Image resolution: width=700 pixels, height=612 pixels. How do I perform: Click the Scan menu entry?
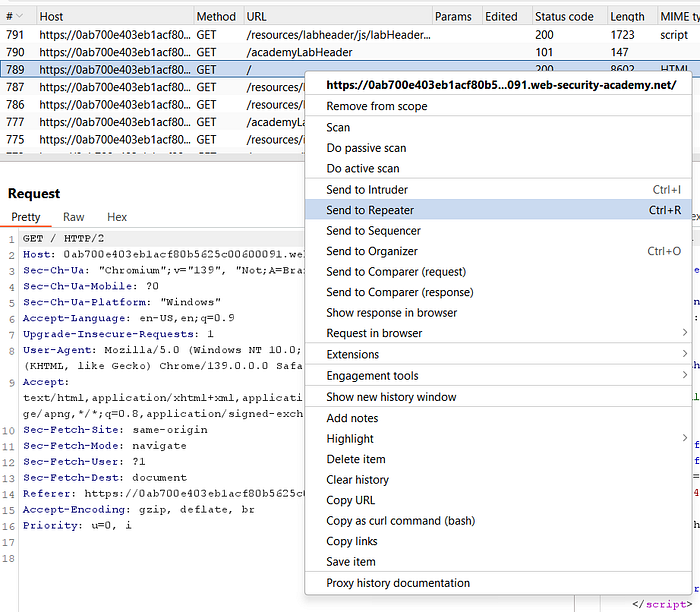tap(498, 128)
